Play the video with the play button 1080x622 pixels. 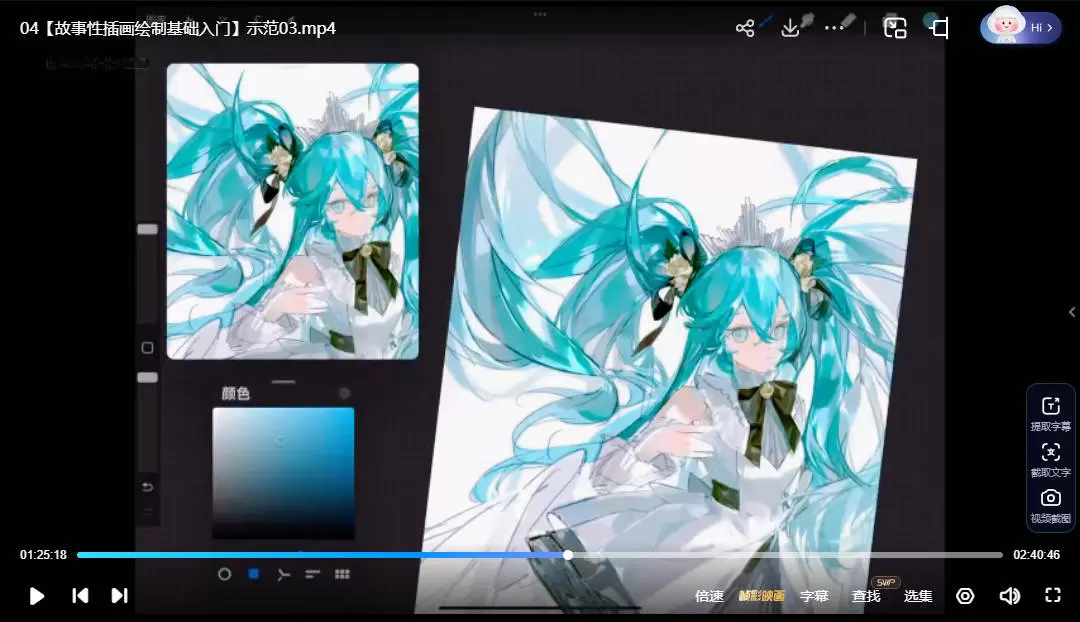click(37, 595)
